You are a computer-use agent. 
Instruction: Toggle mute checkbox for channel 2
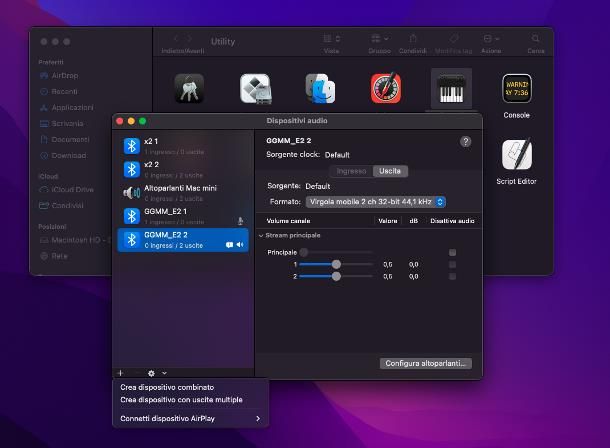coord(452,276)
